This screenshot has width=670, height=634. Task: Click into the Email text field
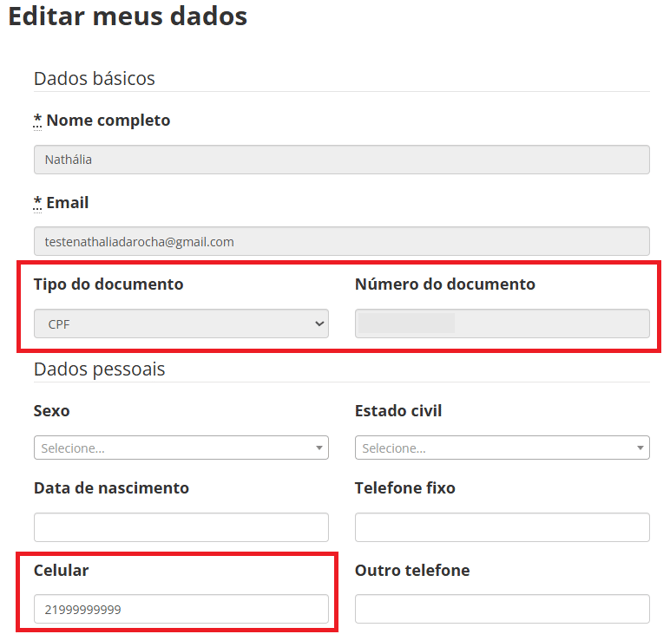click(341, 241)
